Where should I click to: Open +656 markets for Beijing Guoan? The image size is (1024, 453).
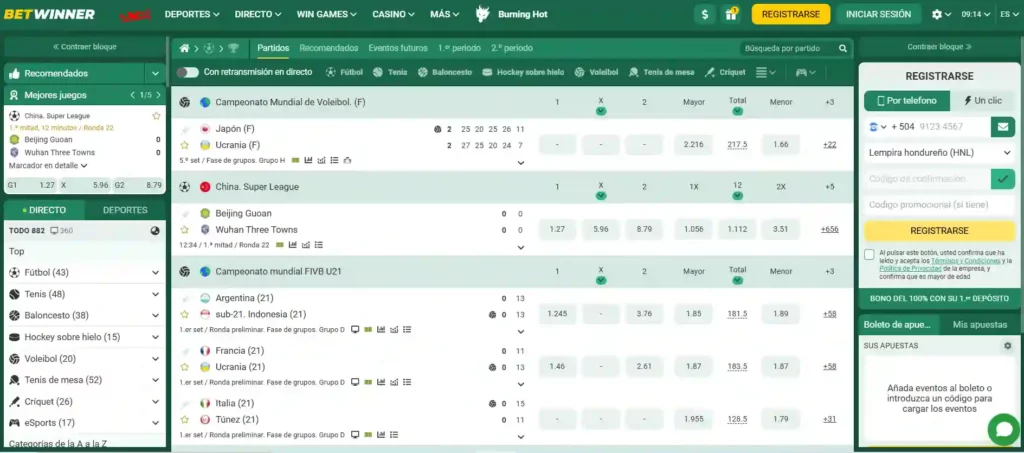click(x=829, y=230)
